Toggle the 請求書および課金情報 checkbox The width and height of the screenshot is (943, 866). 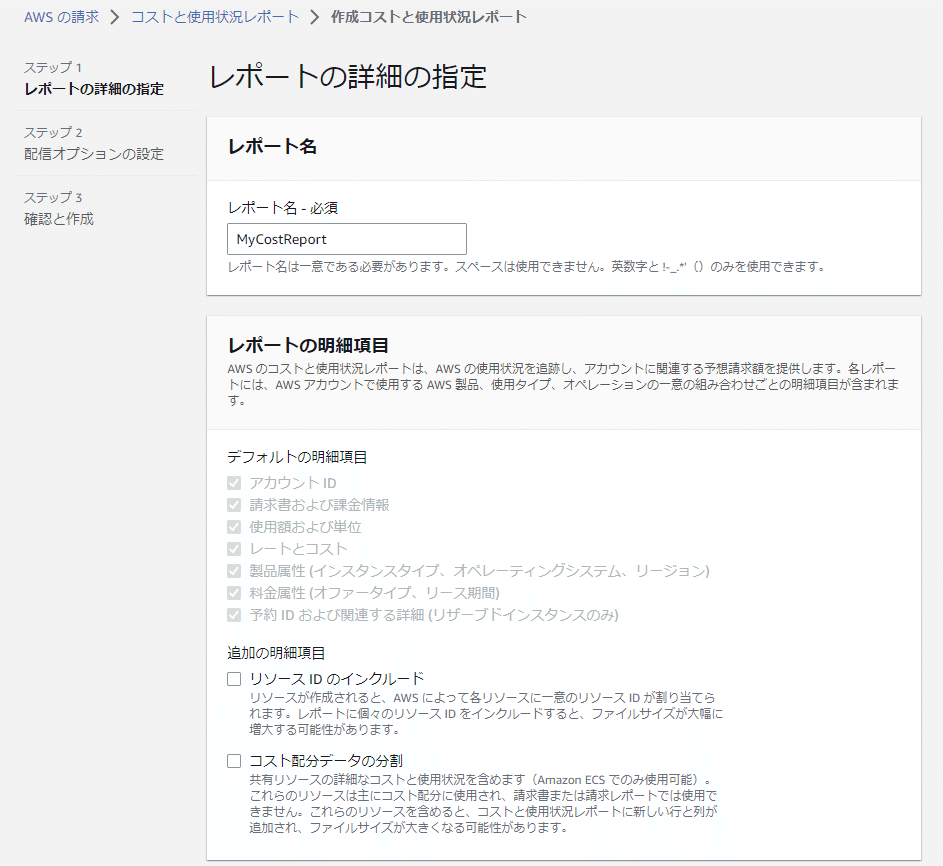(x=234, y=505)
